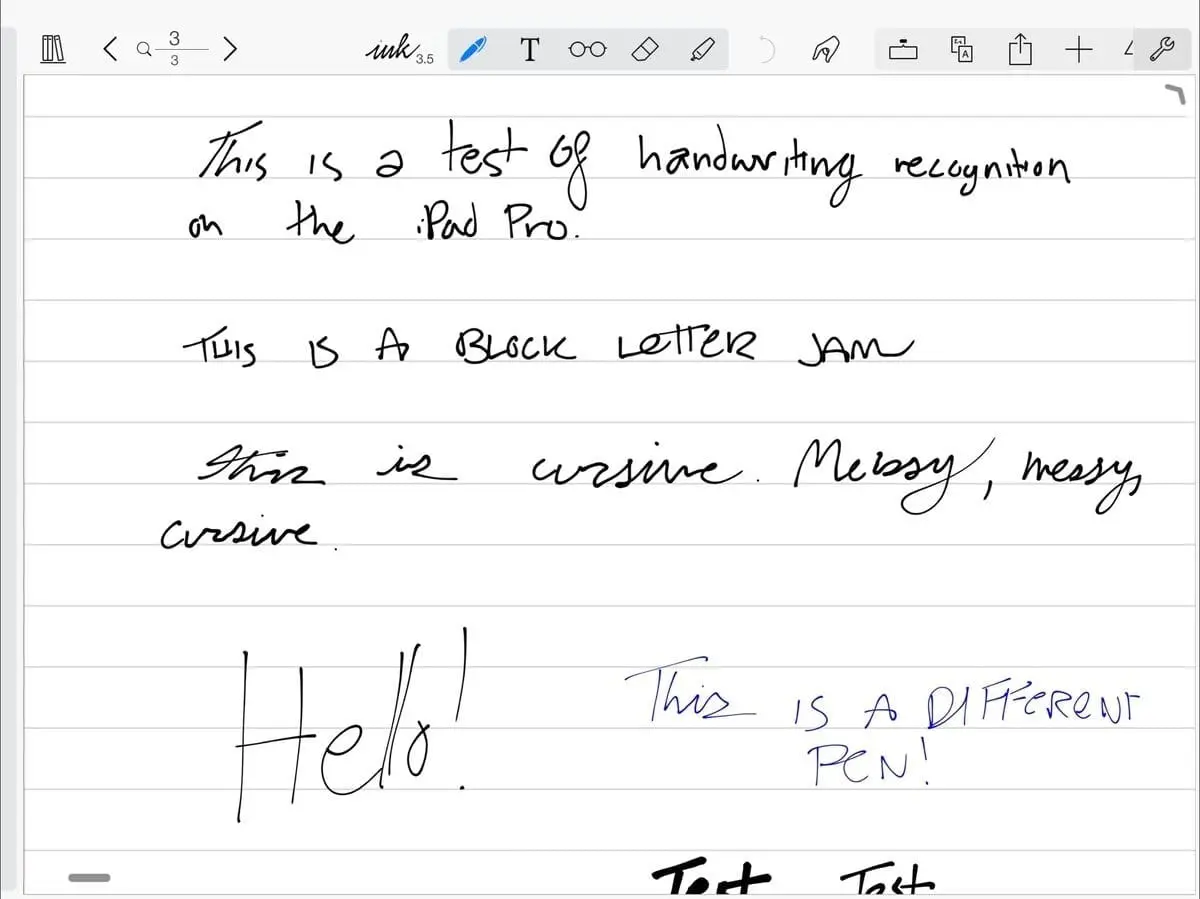Image resolution: width=1200 pixels, height=899 pixels.
Task: Select the Text typing tool
Action: 530,49
